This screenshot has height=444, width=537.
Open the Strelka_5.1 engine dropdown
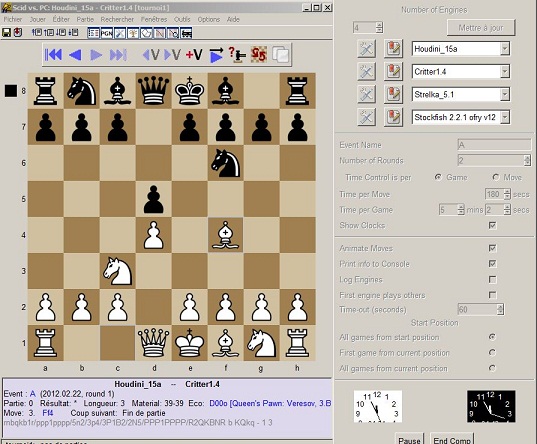click(504, 95)
